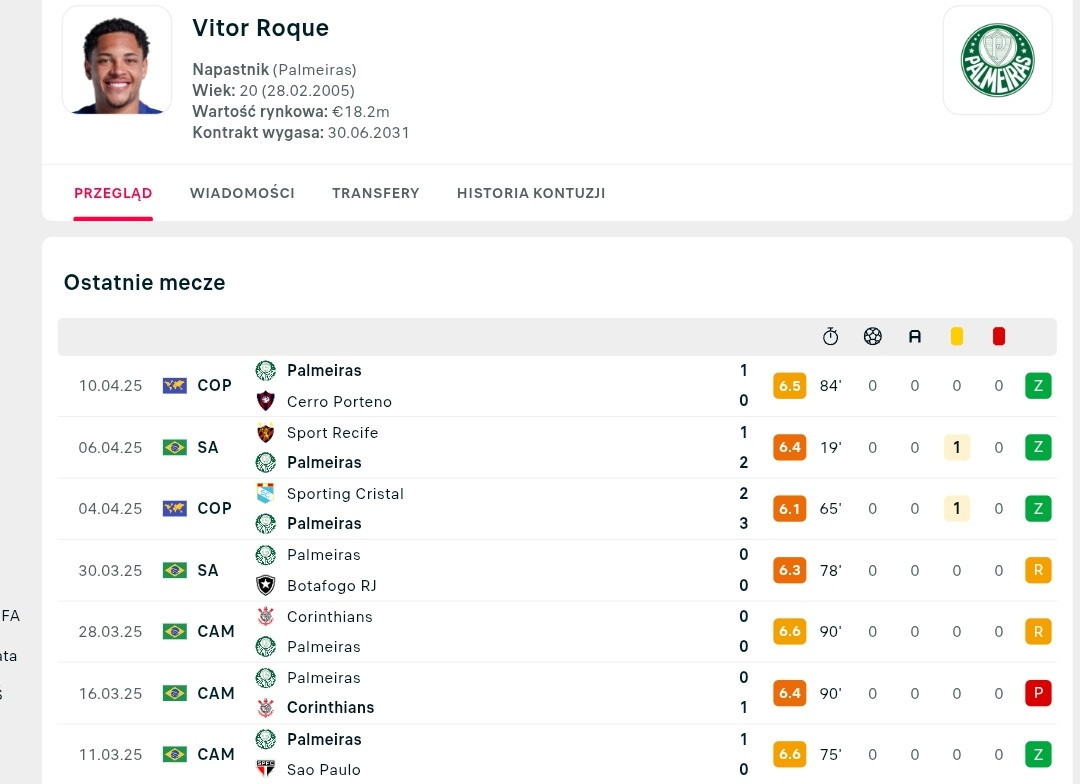Open the Przegląd tab

tap(113, 193)
